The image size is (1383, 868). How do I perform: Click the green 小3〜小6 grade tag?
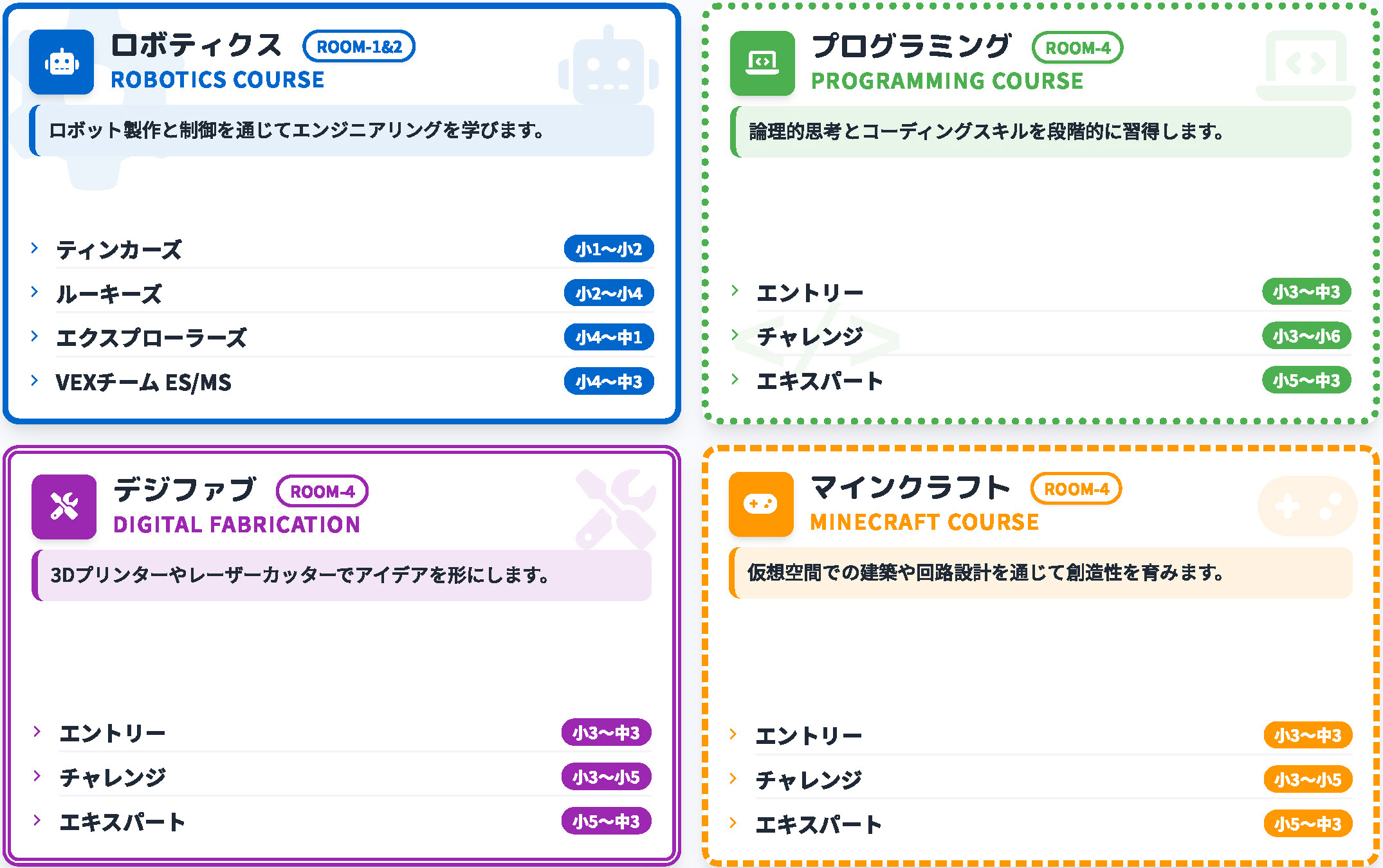(1306, 336)
